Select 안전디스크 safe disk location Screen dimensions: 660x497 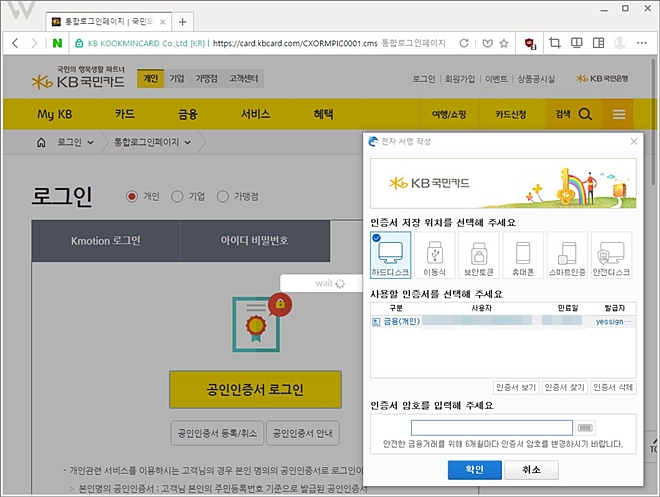(611, 255)
